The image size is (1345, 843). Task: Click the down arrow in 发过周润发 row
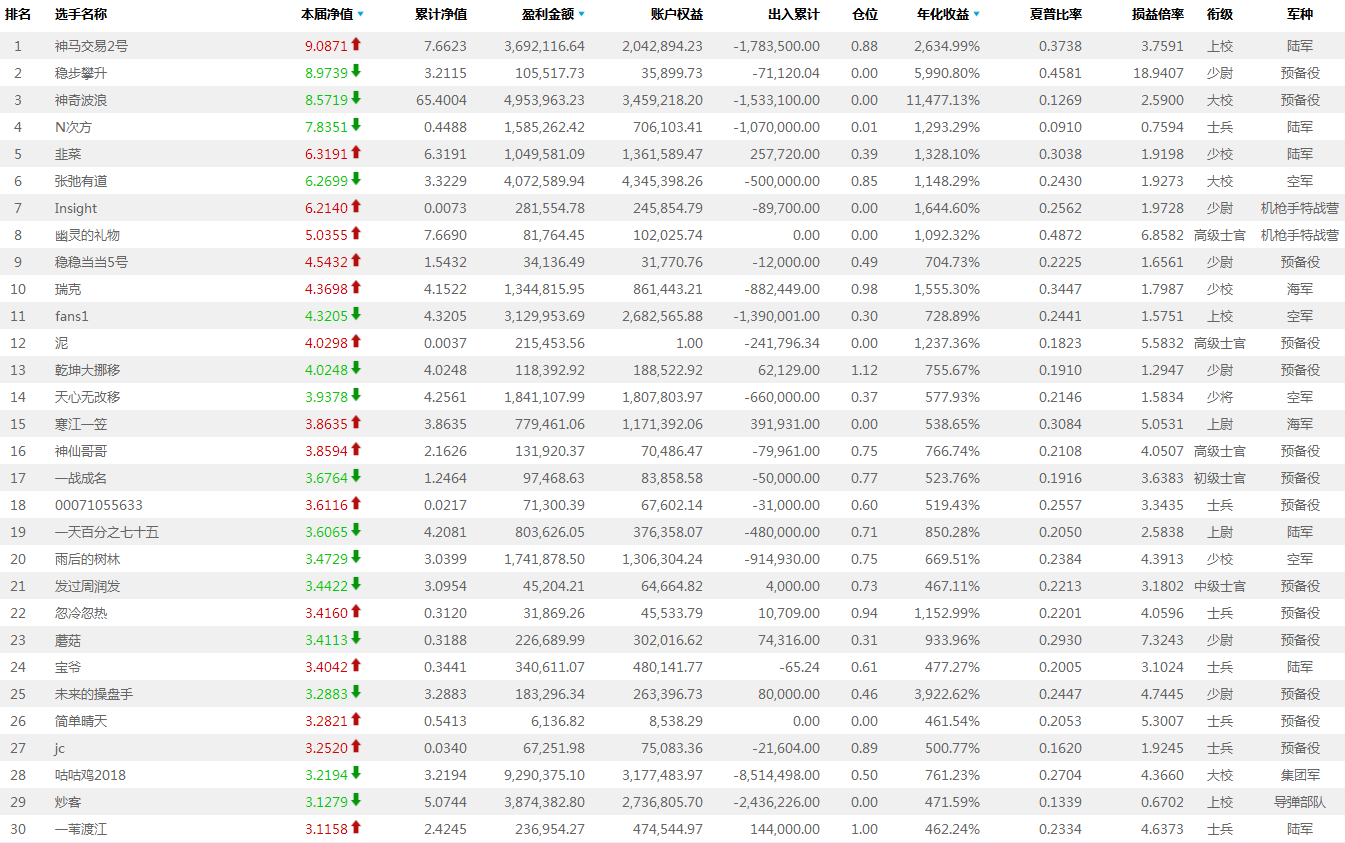pos(356,584)
